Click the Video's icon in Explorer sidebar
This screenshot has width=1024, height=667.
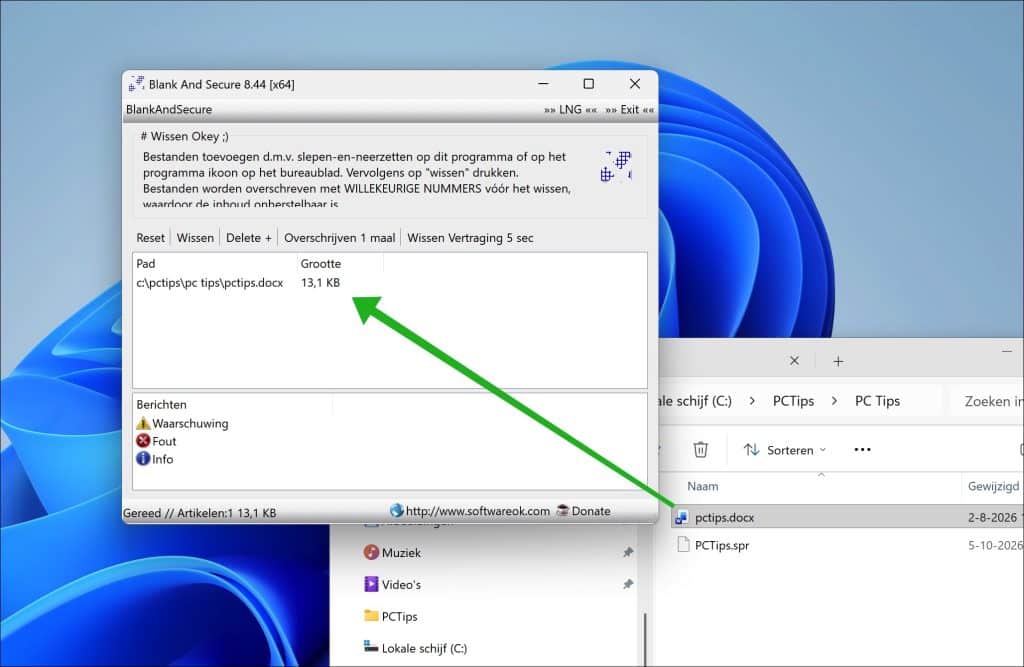(371, 584)
